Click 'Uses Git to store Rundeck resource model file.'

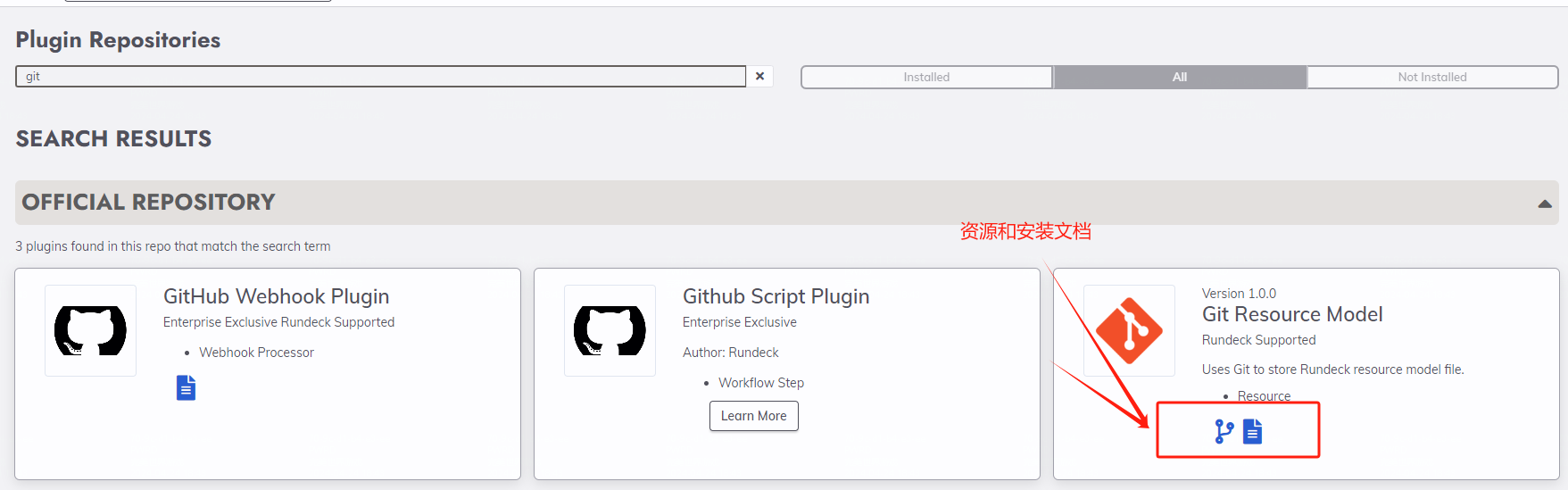[1332, 370]
